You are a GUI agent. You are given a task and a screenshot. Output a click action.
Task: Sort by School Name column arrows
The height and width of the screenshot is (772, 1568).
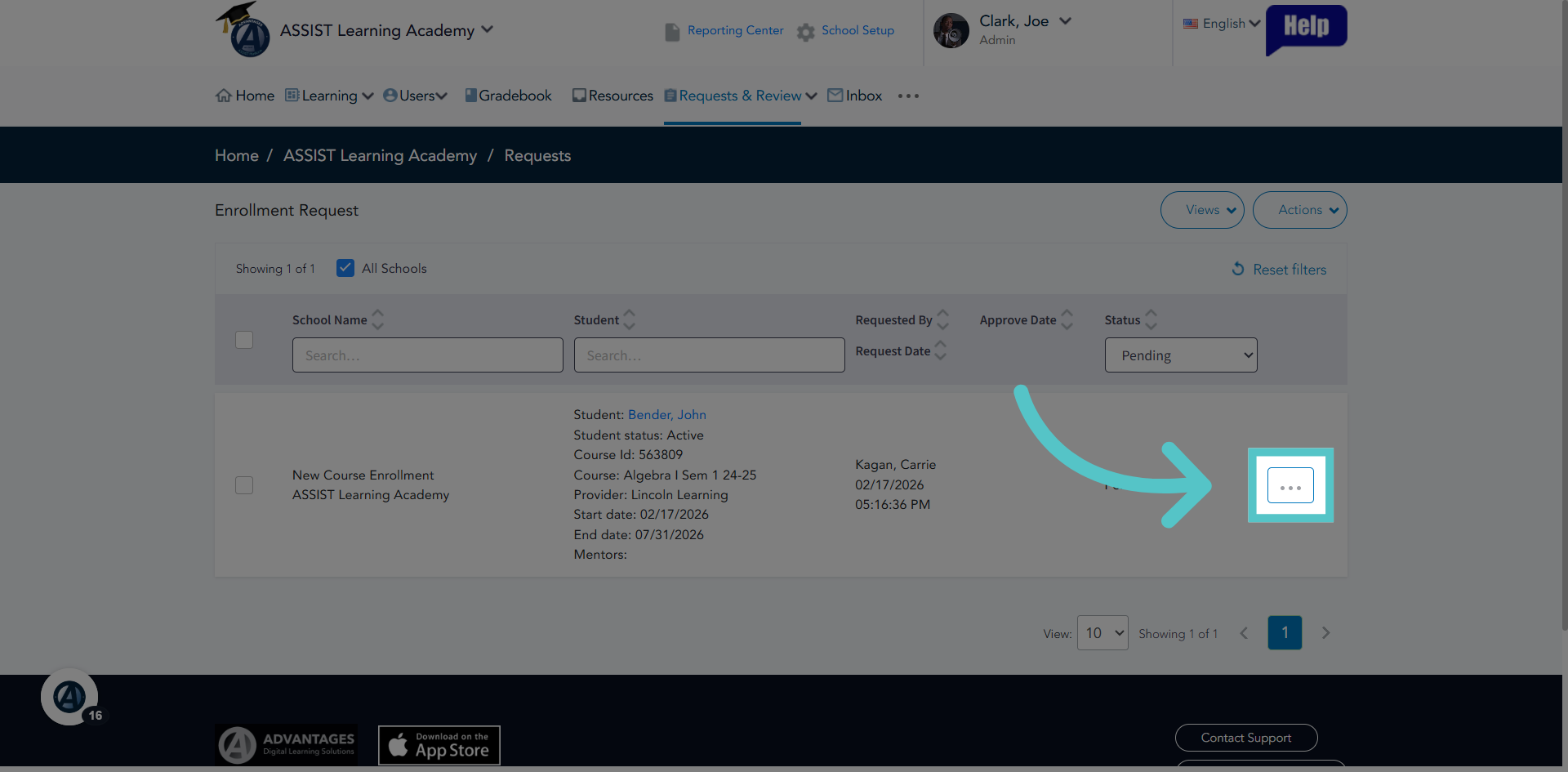tap(377, 319)
